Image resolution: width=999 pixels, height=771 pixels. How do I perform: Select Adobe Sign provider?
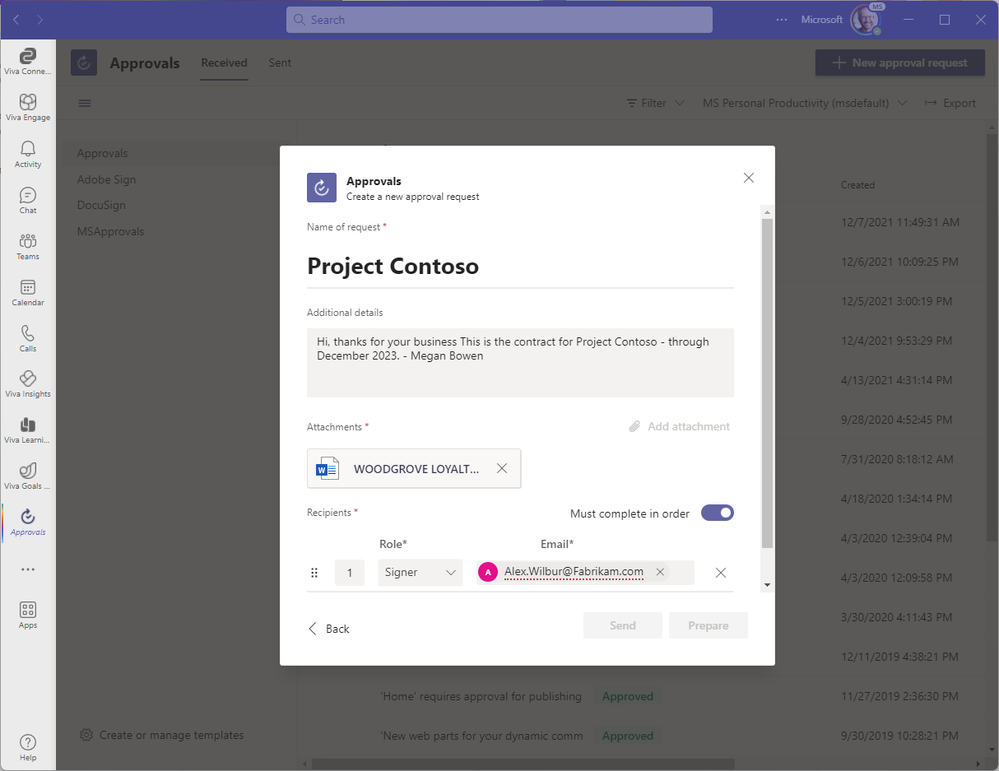pyautogui.click(x=106, y=180)
